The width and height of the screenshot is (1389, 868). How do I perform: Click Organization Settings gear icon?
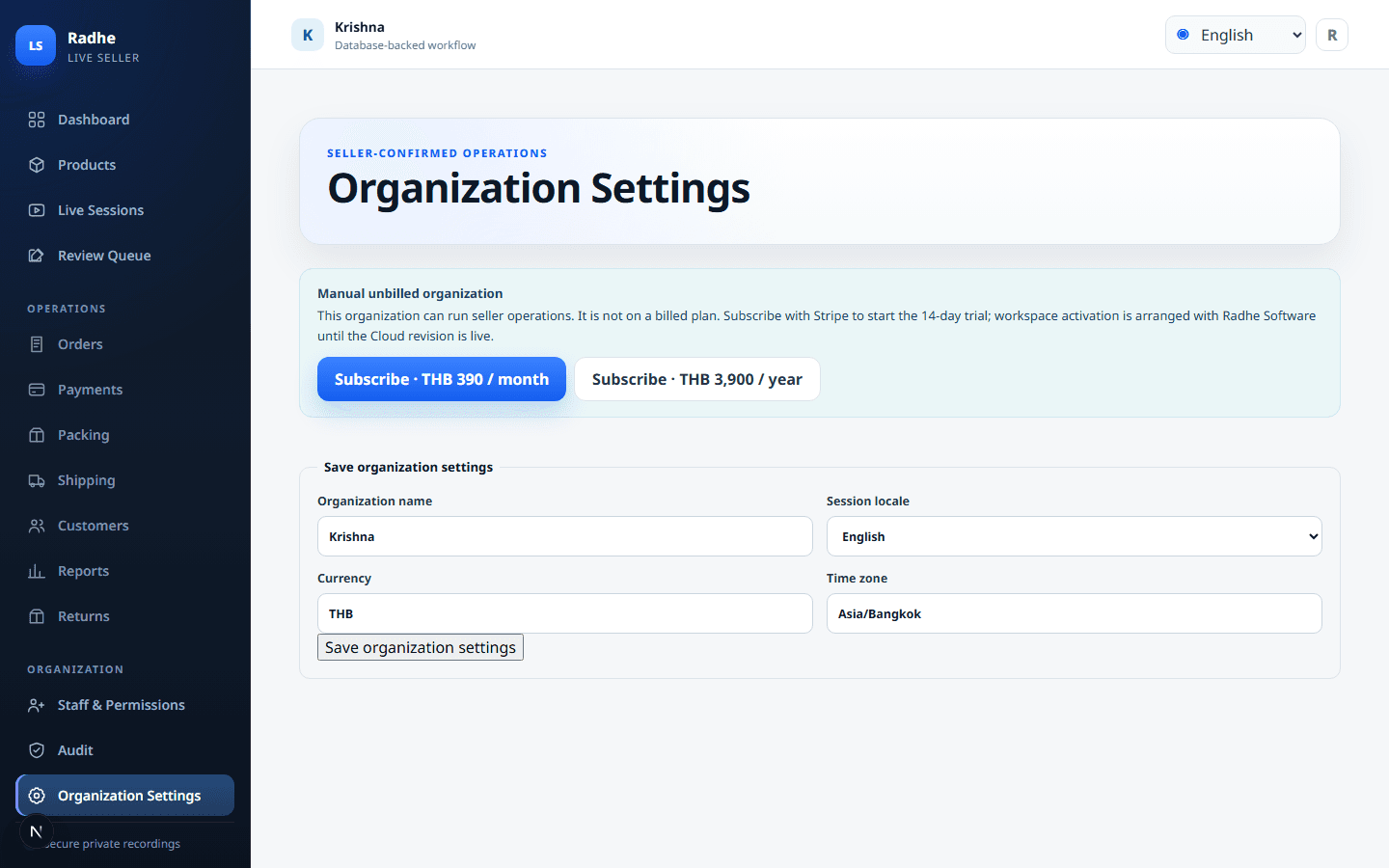37,796
